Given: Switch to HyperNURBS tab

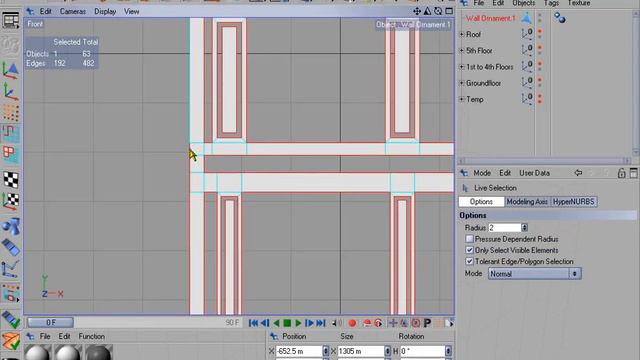Looking at the screenshot, I should (x=573, y=202).
